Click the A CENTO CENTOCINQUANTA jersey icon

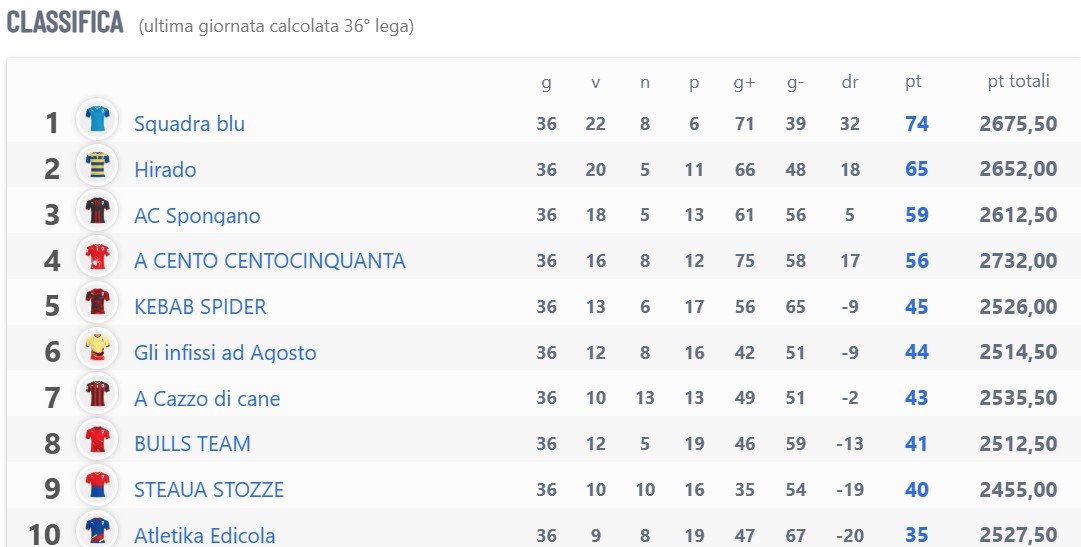click(97, 256)
